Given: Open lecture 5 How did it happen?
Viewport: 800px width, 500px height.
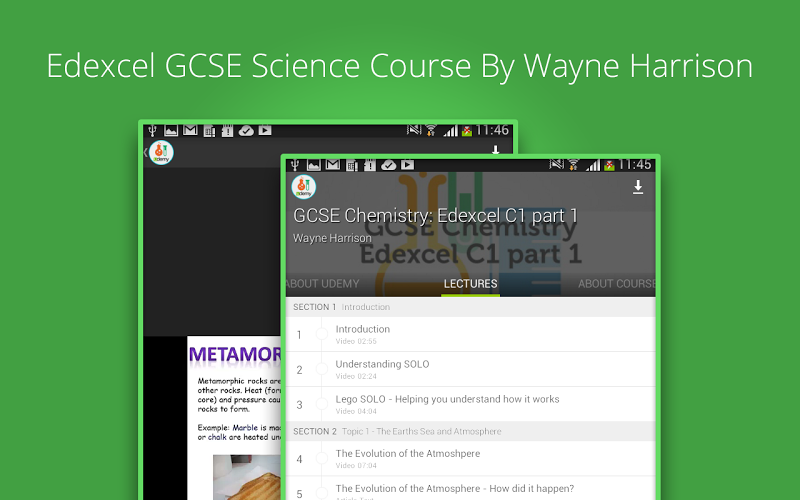Looking at the screenshot, I should pyautogui.click(x=470, y=489).
